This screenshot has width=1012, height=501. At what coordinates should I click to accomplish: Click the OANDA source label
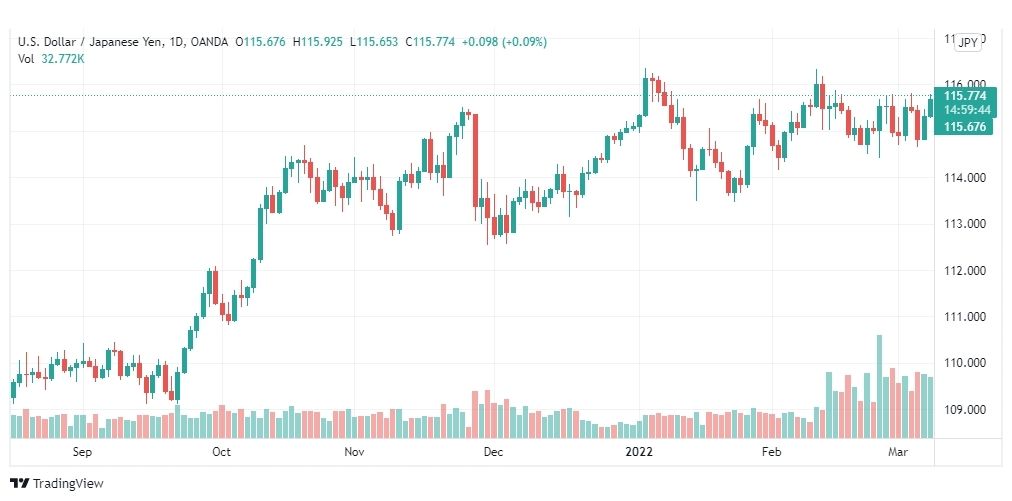click(210, 42)
